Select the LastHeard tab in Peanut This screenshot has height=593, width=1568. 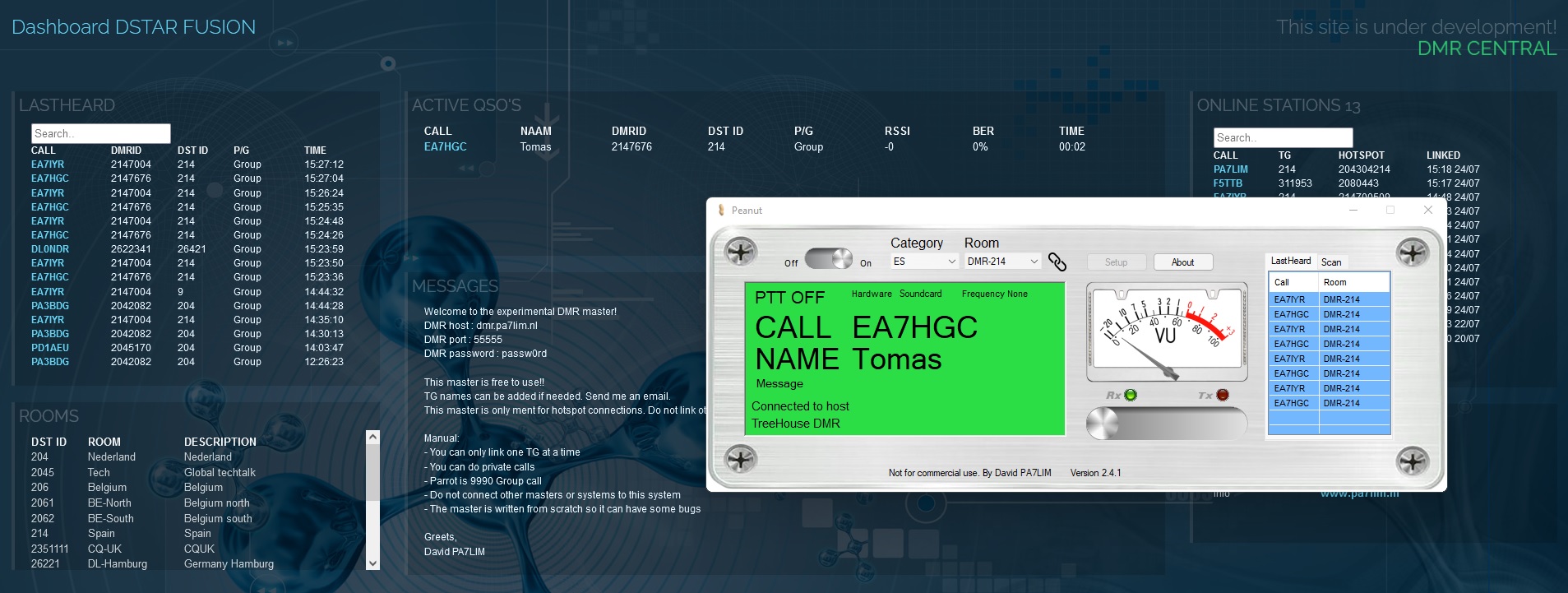(1290, 262)
